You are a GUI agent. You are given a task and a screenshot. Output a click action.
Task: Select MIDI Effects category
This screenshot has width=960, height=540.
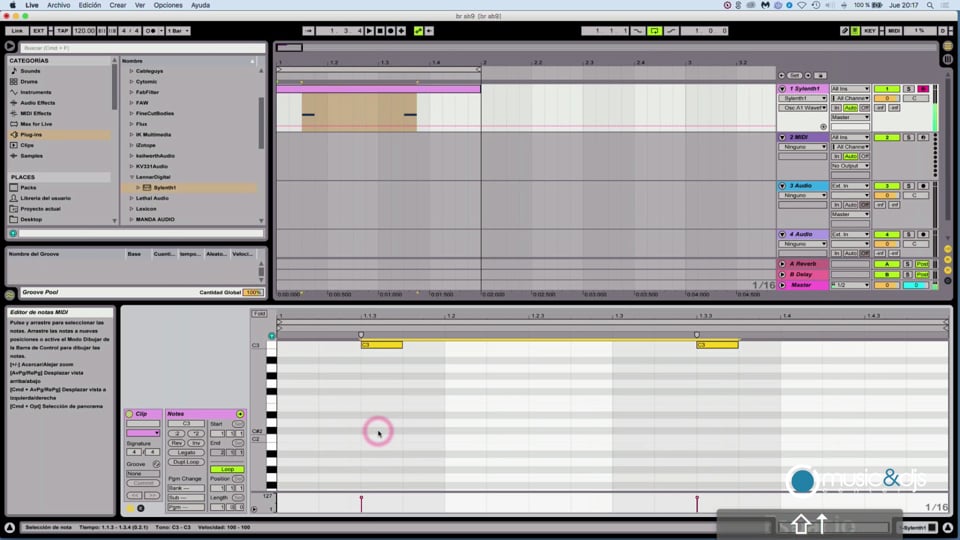coord(36,113)
